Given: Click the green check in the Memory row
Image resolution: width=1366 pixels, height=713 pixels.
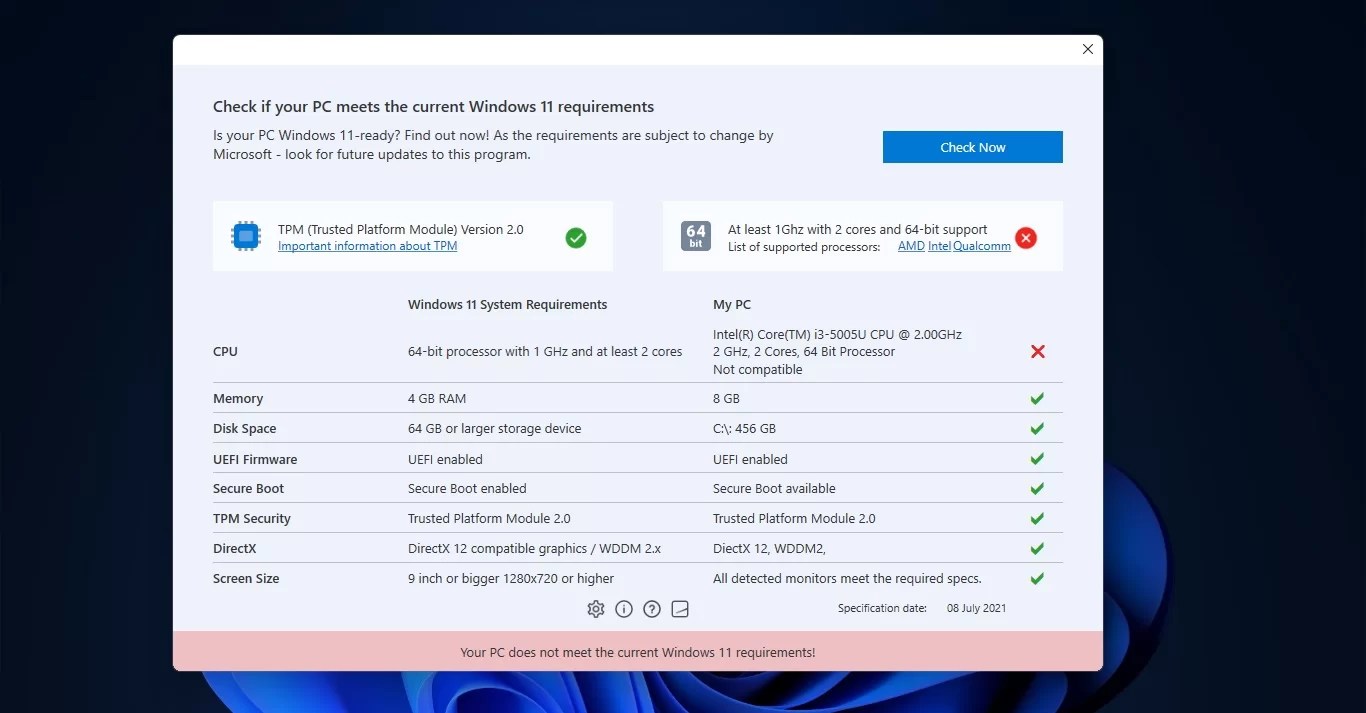Looking at the screenshot, I should pos(1037,398).
